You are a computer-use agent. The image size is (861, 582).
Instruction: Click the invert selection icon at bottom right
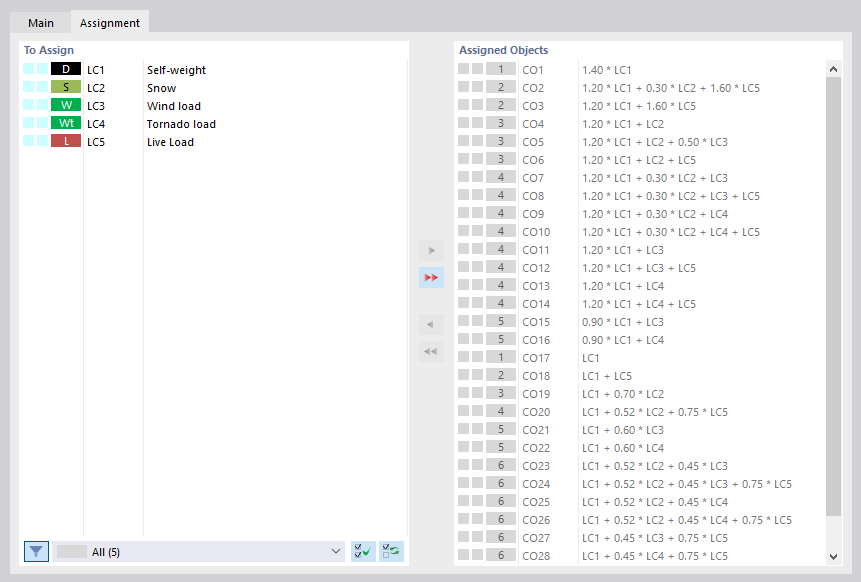(390, 551)
